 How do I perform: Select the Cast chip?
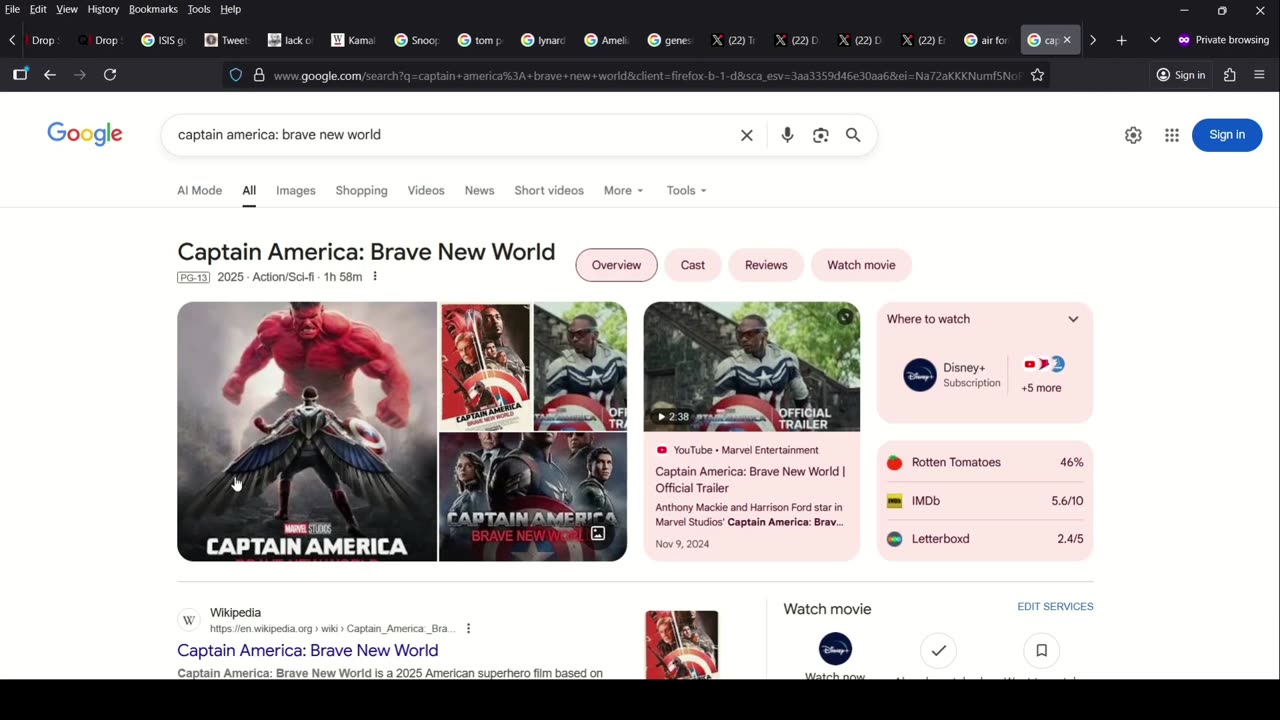pyautogui.click(x=693, y=265)
